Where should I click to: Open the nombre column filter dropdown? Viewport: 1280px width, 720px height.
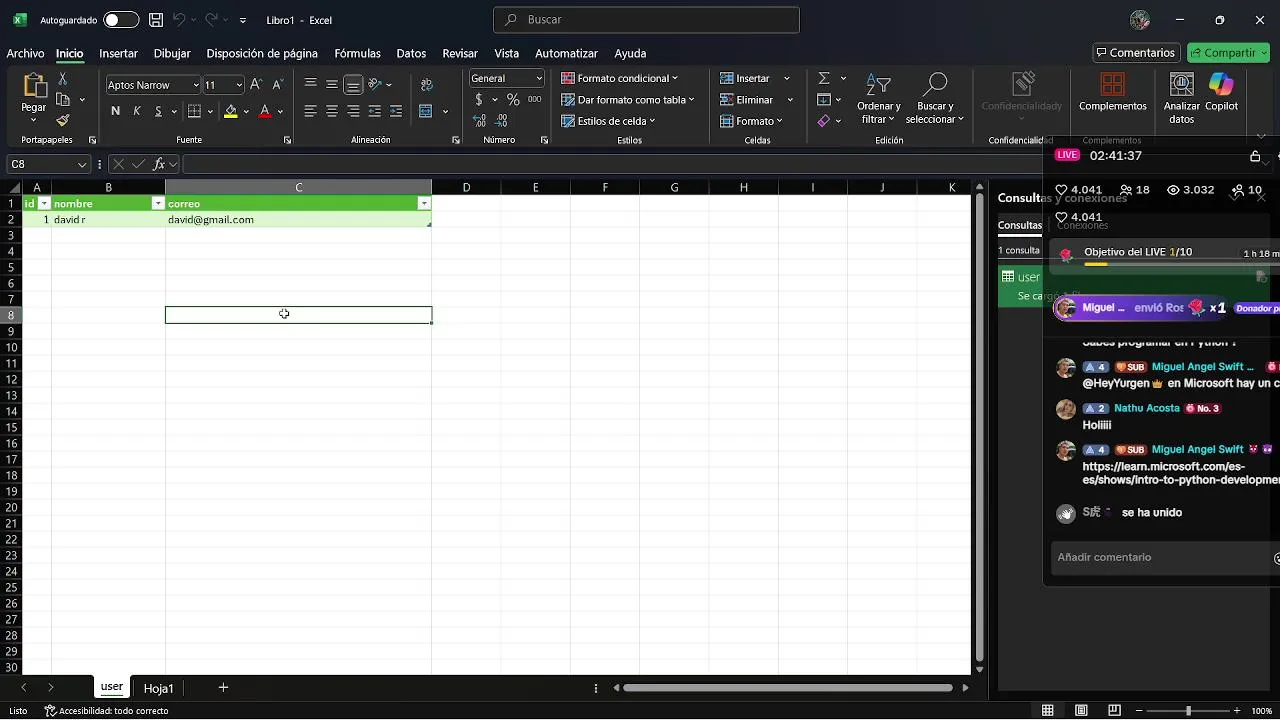coord(157,203)
